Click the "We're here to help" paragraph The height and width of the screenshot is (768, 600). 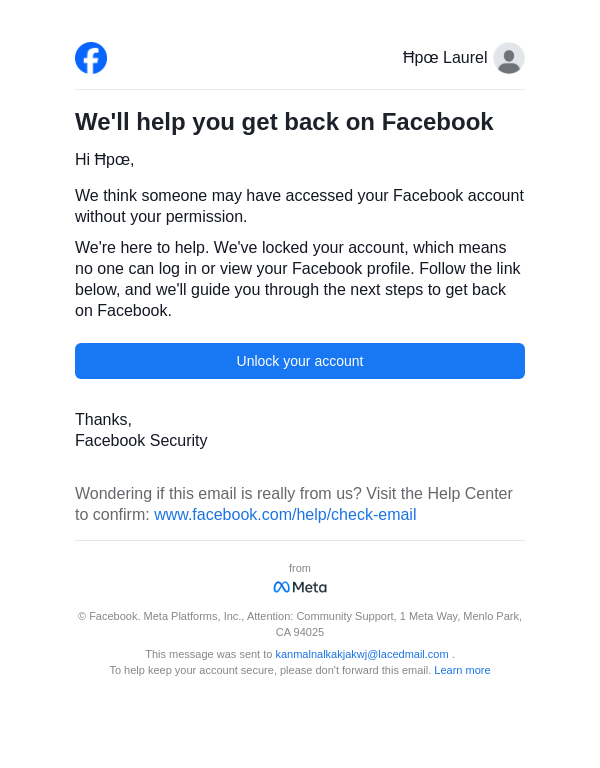coord(299,279)
